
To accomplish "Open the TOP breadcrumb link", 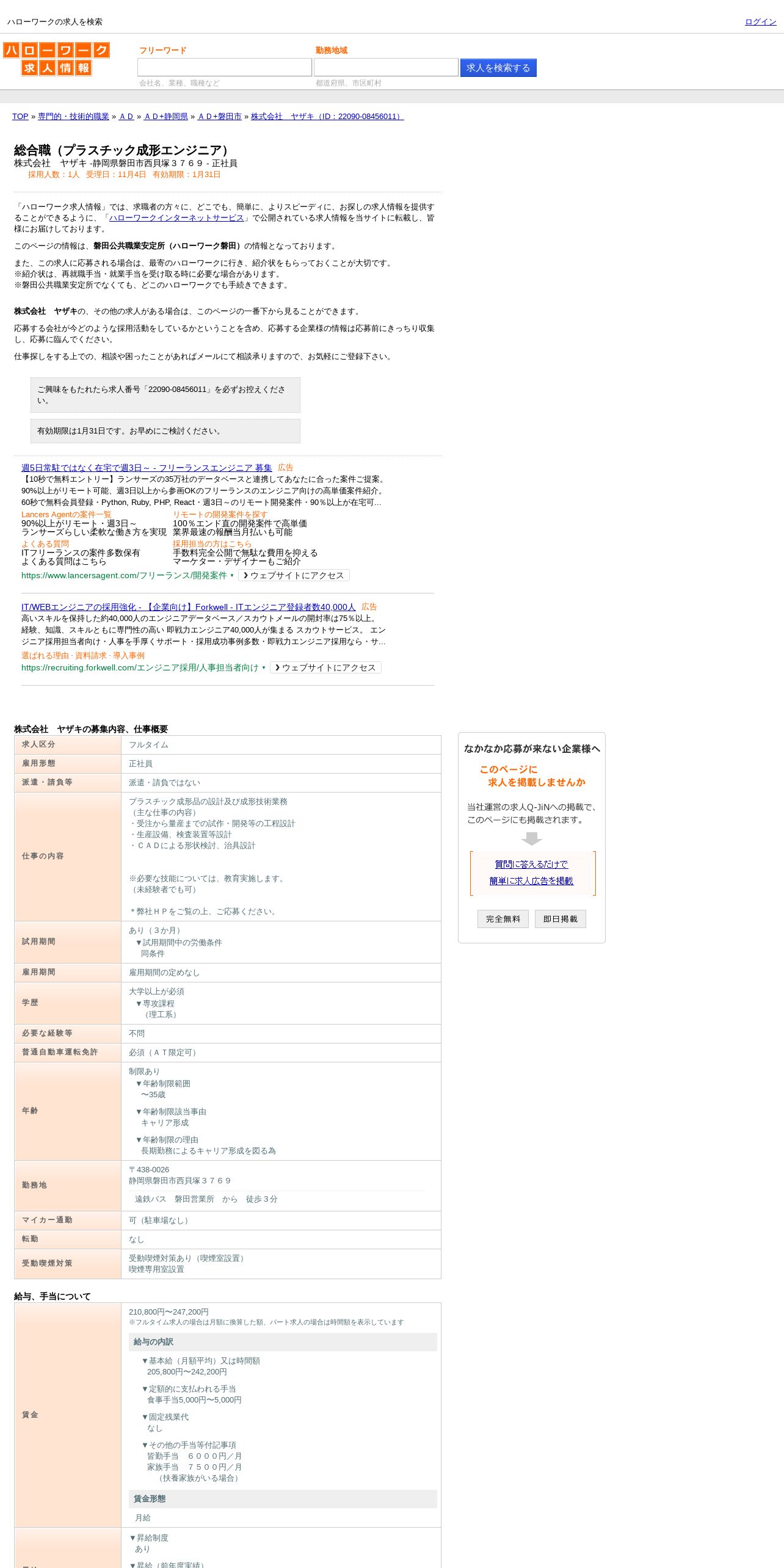I will point(20,117).
